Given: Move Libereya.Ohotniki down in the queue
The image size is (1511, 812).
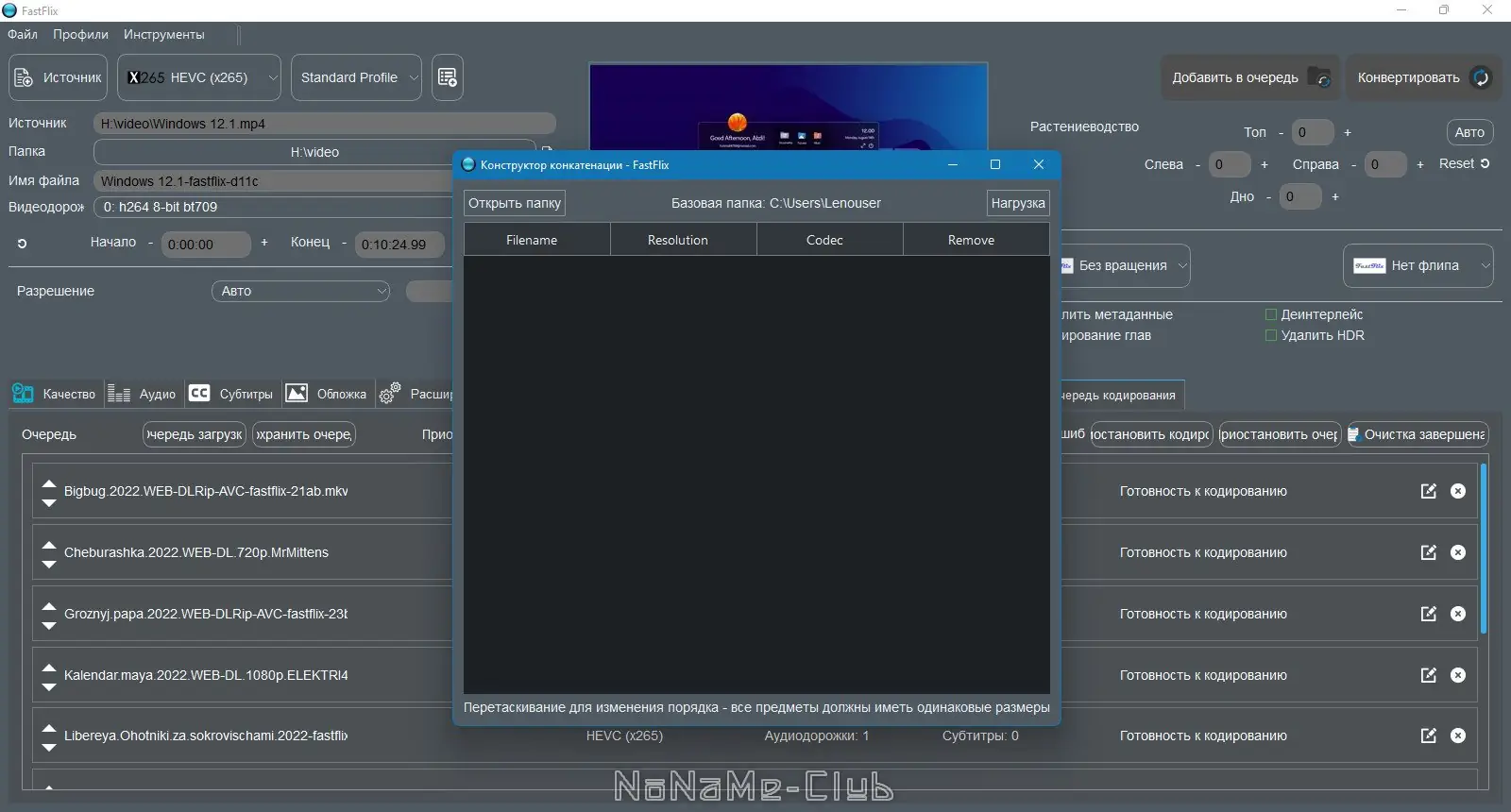Looking at the screenshot, I should [49, 748].
